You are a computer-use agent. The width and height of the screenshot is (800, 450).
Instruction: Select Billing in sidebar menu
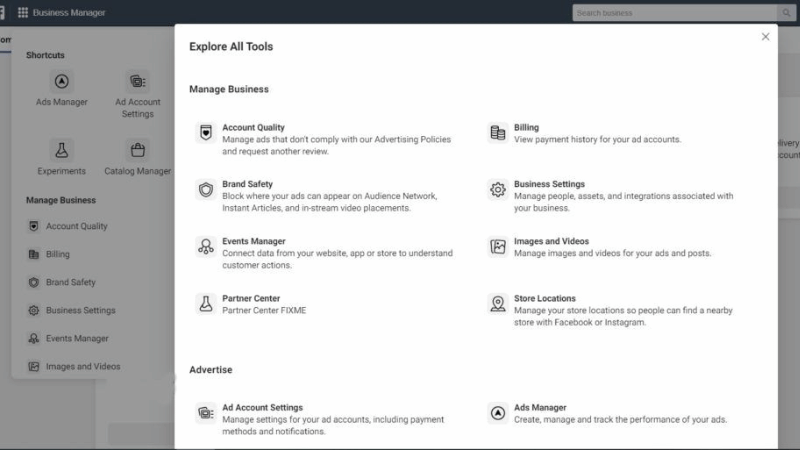coord(58,254)
